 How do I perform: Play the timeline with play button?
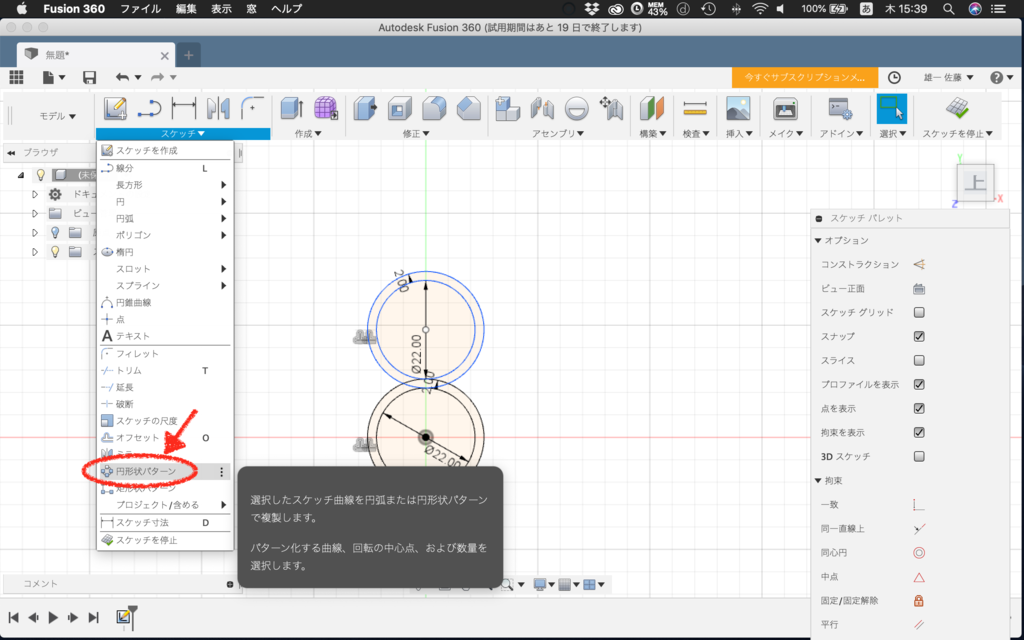click(x=54, y=617)
